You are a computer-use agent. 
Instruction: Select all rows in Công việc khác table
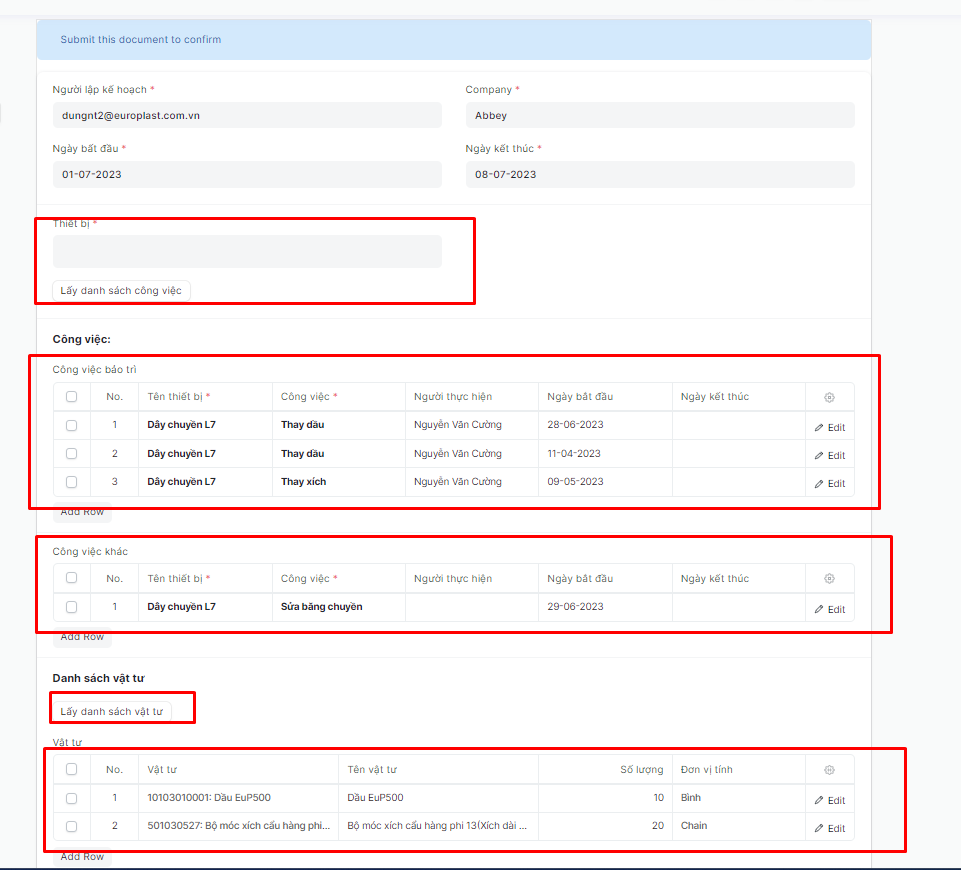point(71,578)
